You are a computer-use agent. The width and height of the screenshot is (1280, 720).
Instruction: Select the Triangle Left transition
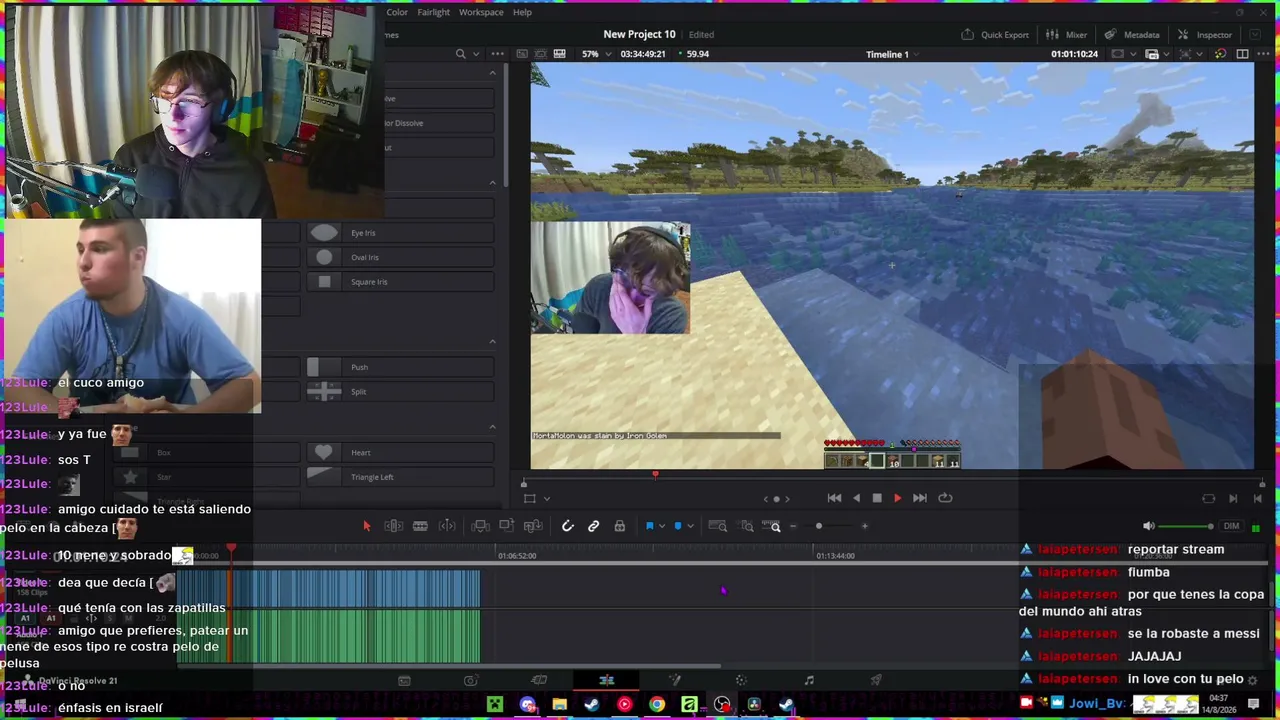[400, 477]
